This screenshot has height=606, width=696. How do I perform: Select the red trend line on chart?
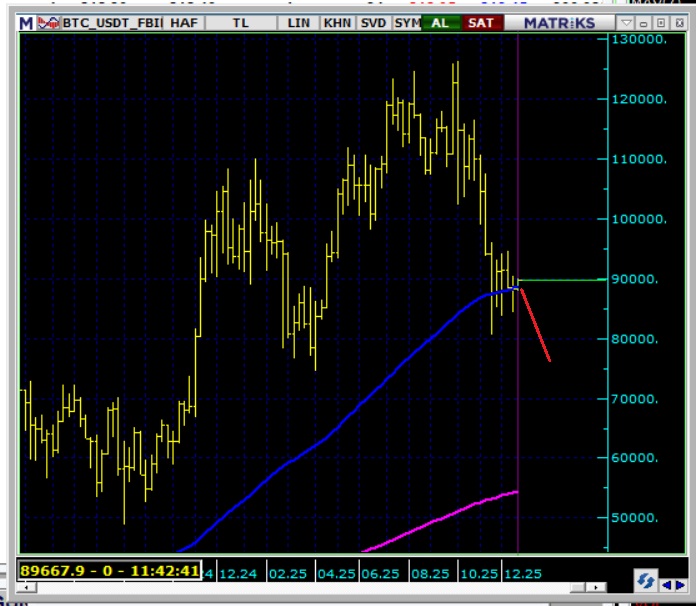click(534, 325)
